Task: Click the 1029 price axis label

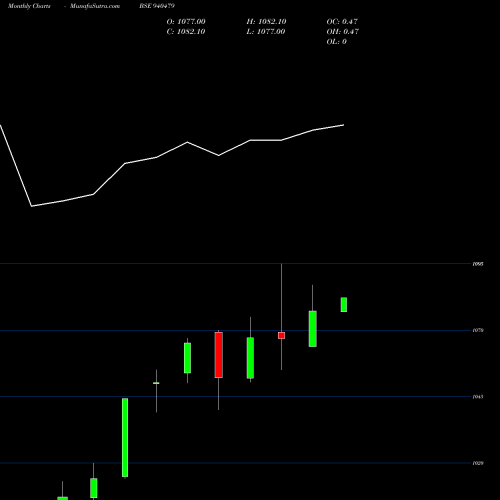Action: pyautogui.click(x=478, y=463)
